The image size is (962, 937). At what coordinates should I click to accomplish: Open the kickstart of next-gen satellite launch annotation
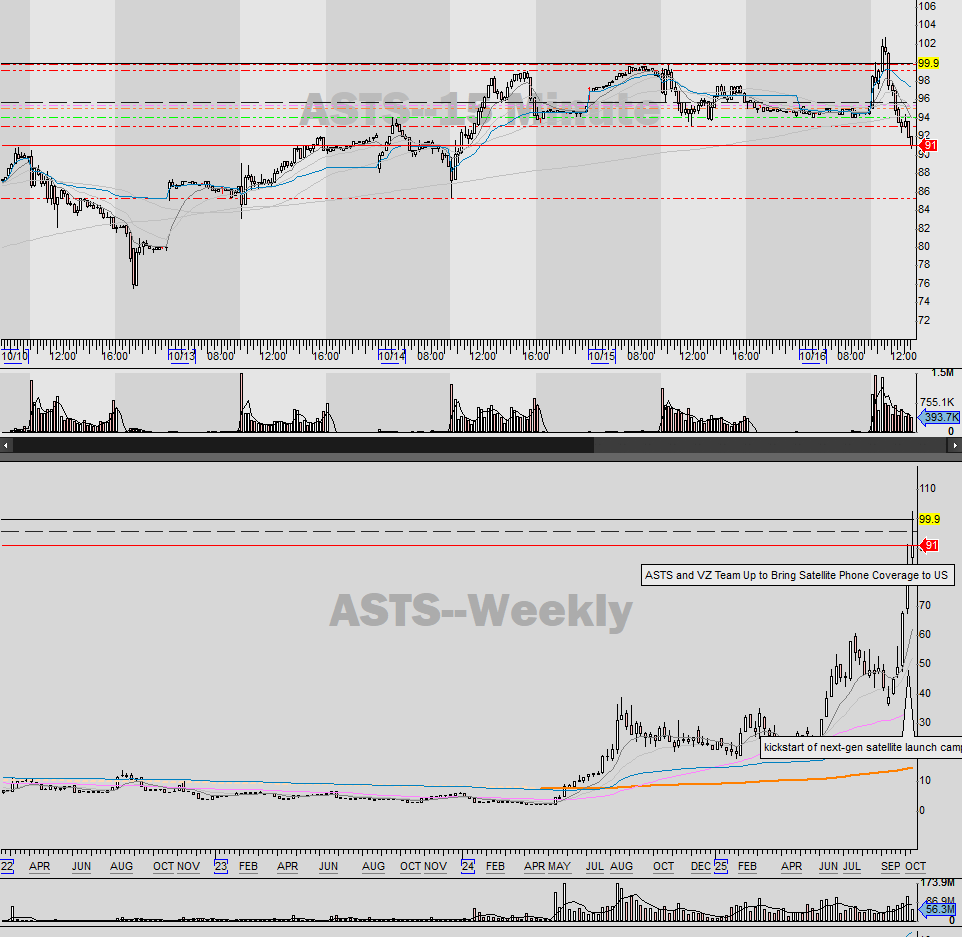(861, 747)
